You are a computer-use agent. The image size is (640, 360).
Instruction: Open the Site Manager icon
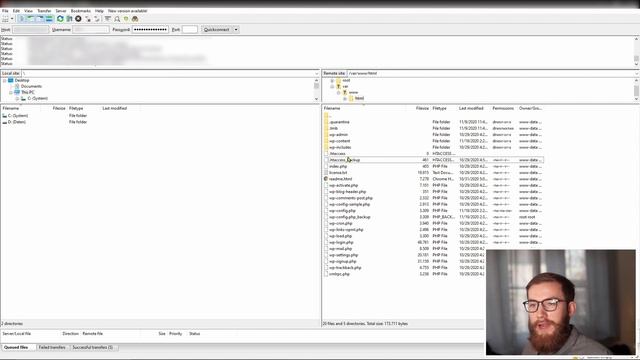5,19
